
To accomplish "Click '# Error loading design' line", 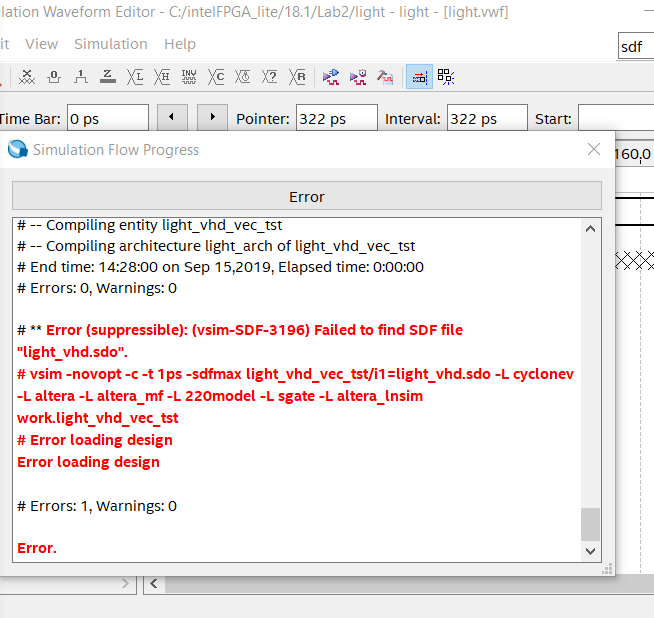I will click(95, 440).
